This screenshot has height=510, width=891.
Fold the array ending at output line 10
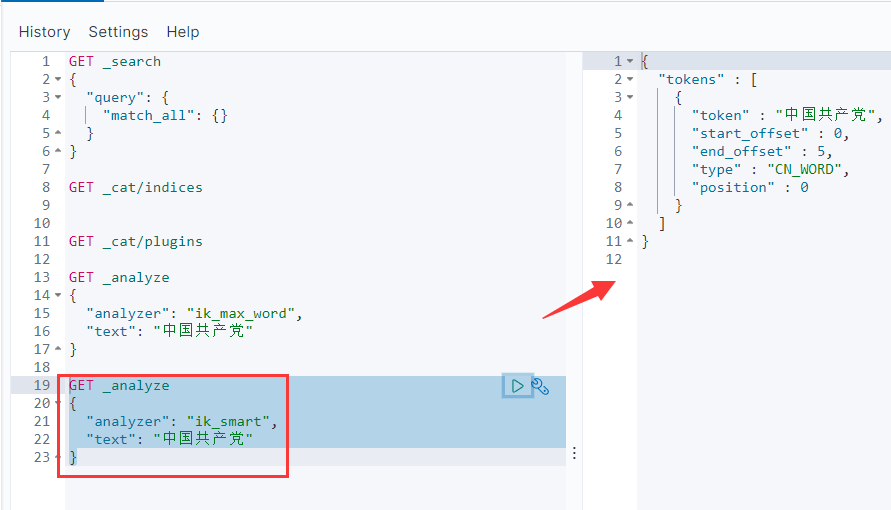pyautogui.click(x=630, y=223)
